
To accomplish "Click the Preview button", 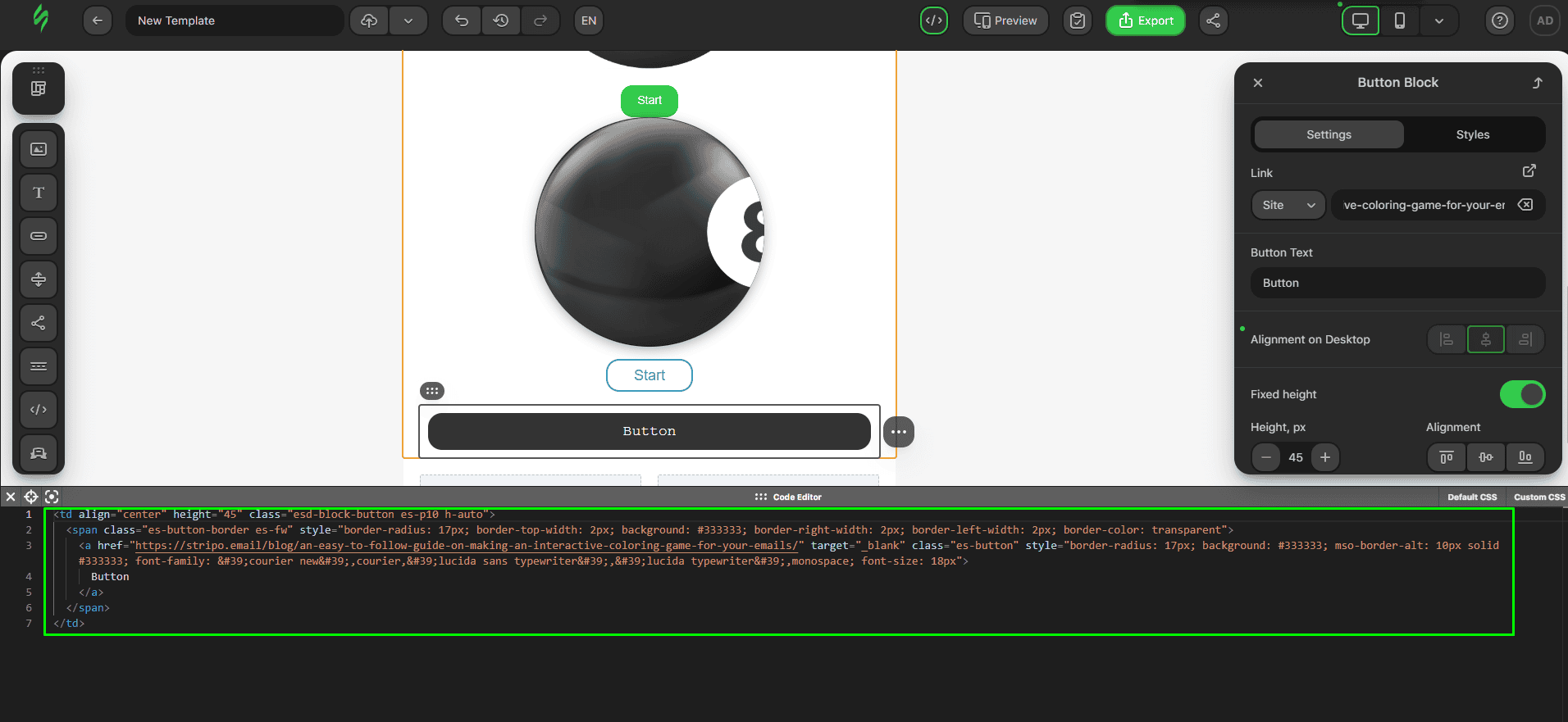I will tap(1005, 20).
